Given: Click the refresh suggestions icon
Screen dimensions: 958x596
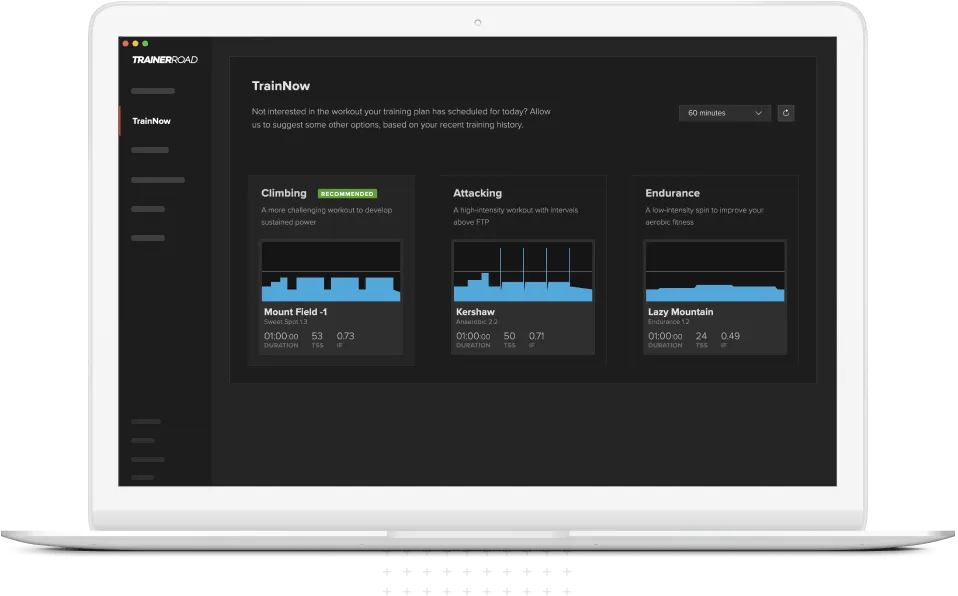Looking at the screenshot, I should (x=787, y=113).
